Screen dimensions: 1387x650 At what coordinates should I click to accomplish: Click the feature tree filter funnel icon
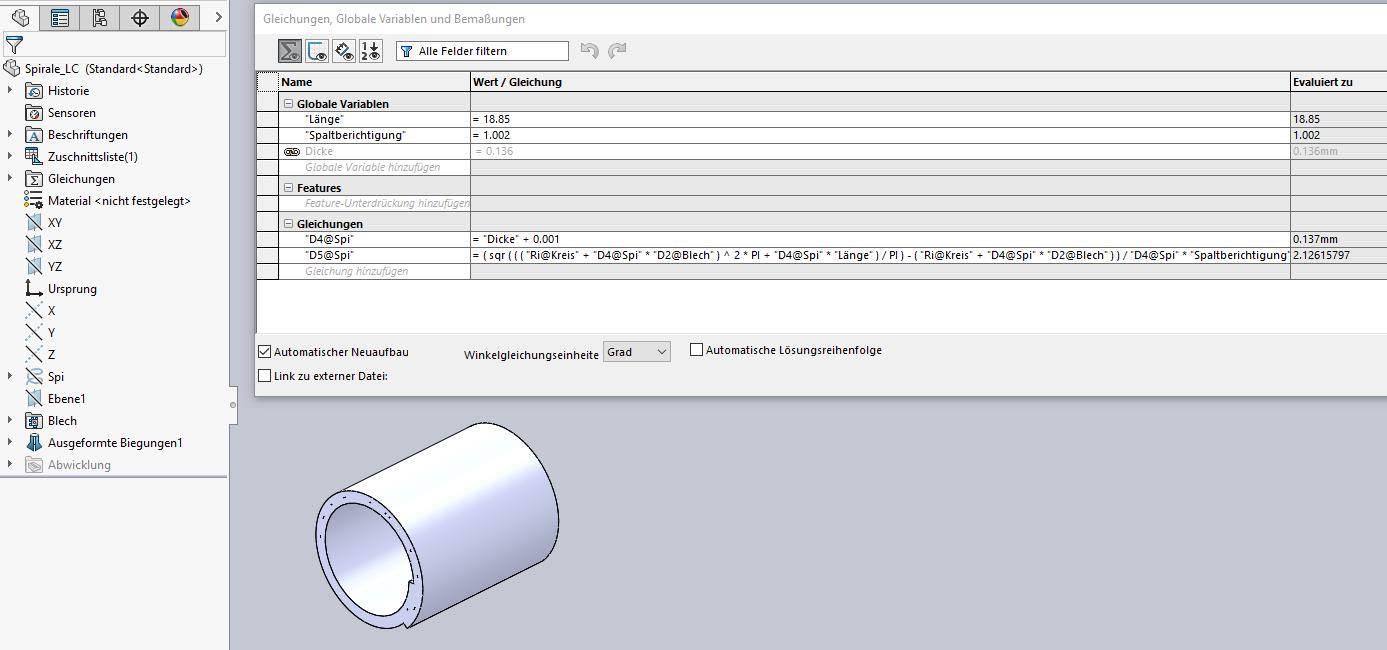click(x=14, y=45)
